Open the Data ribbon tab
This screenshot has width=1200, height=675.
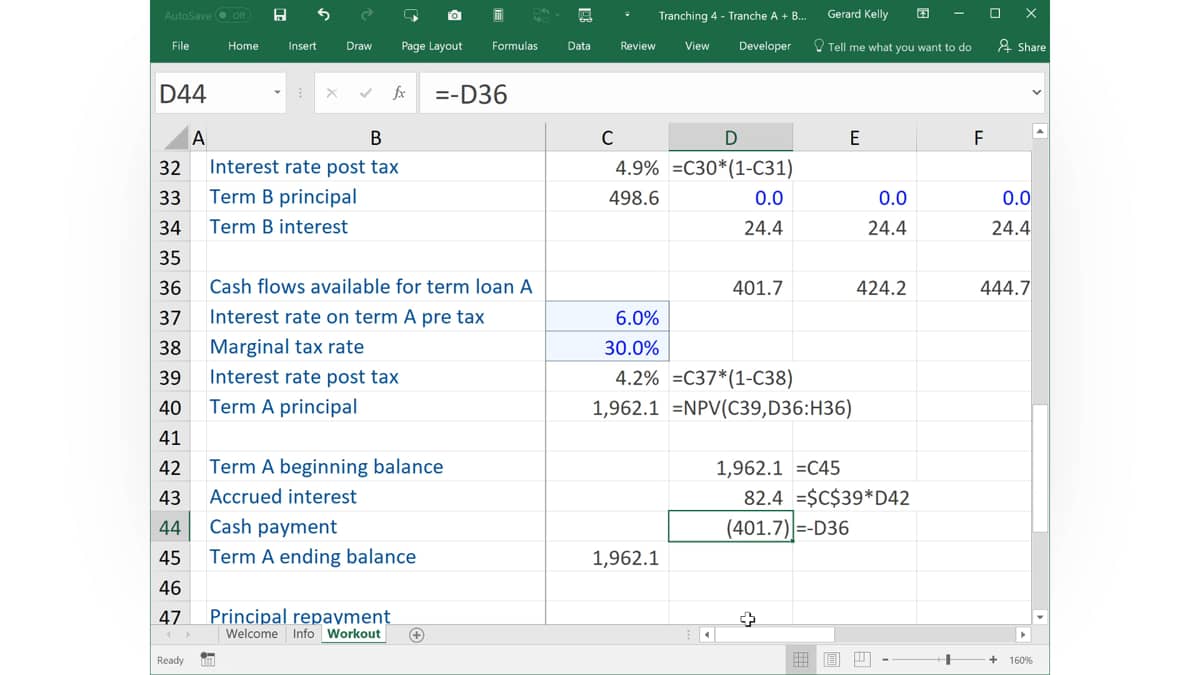click(x=579, y=46)
